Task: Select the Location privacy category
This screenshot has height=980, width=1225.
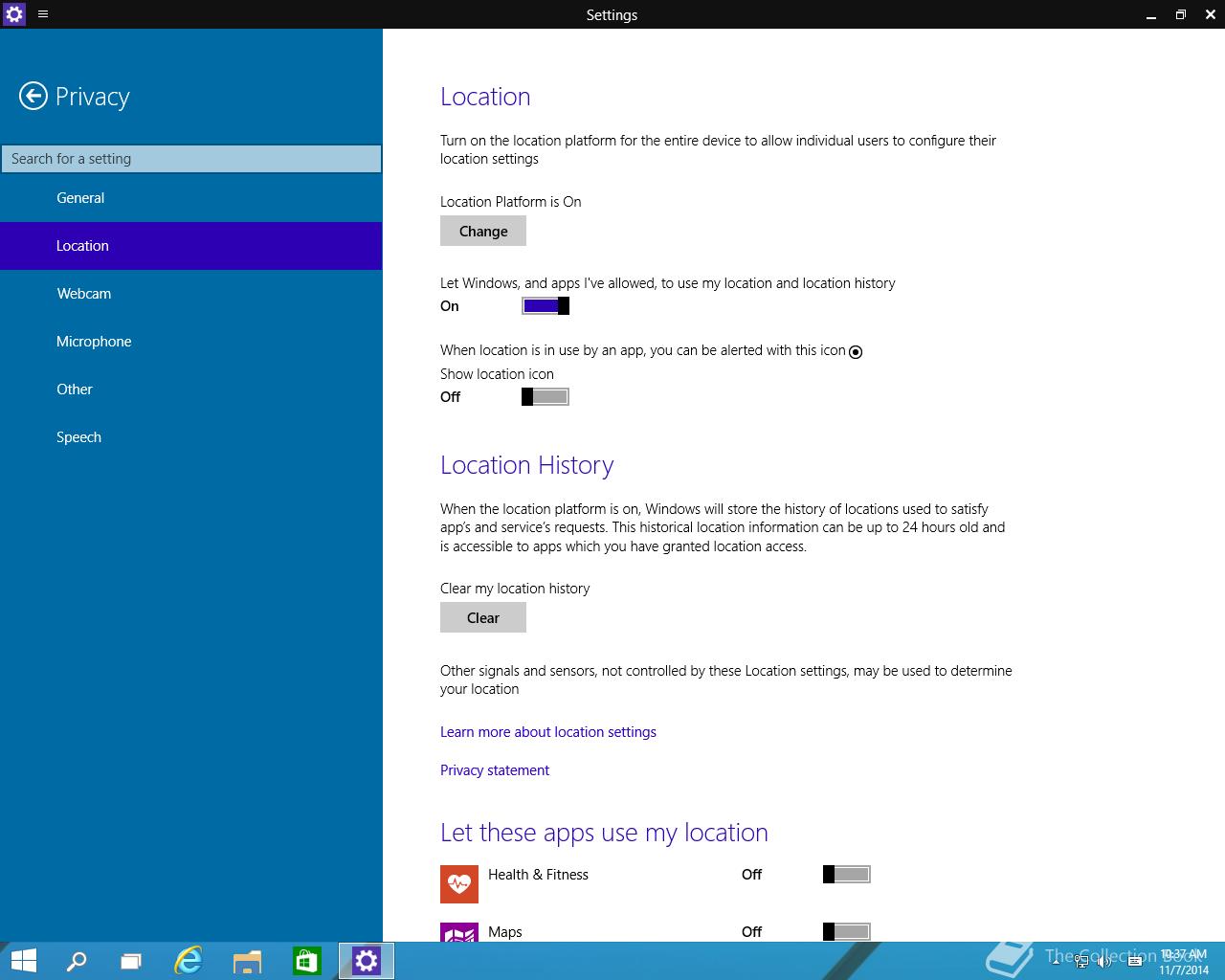Action: pos(191,246)
